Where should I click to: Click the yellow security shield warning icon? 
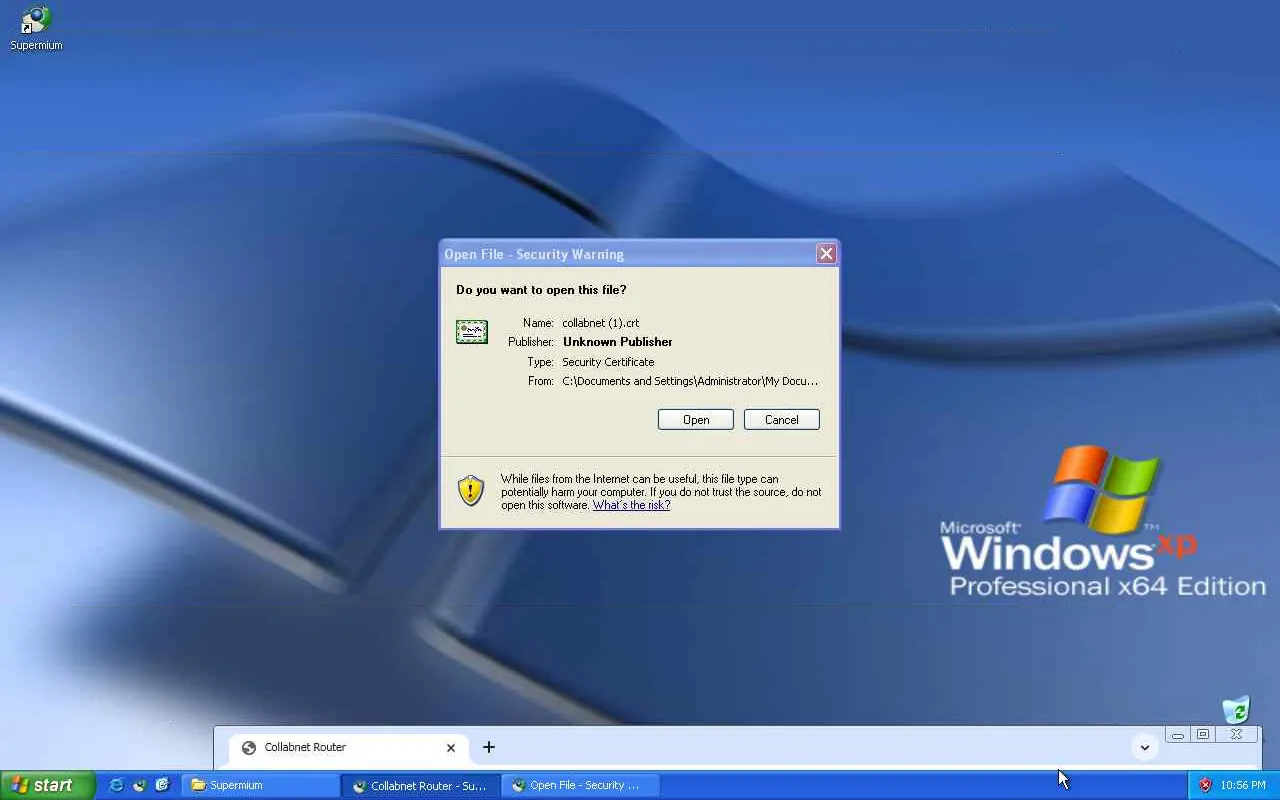tap(471, 491)
